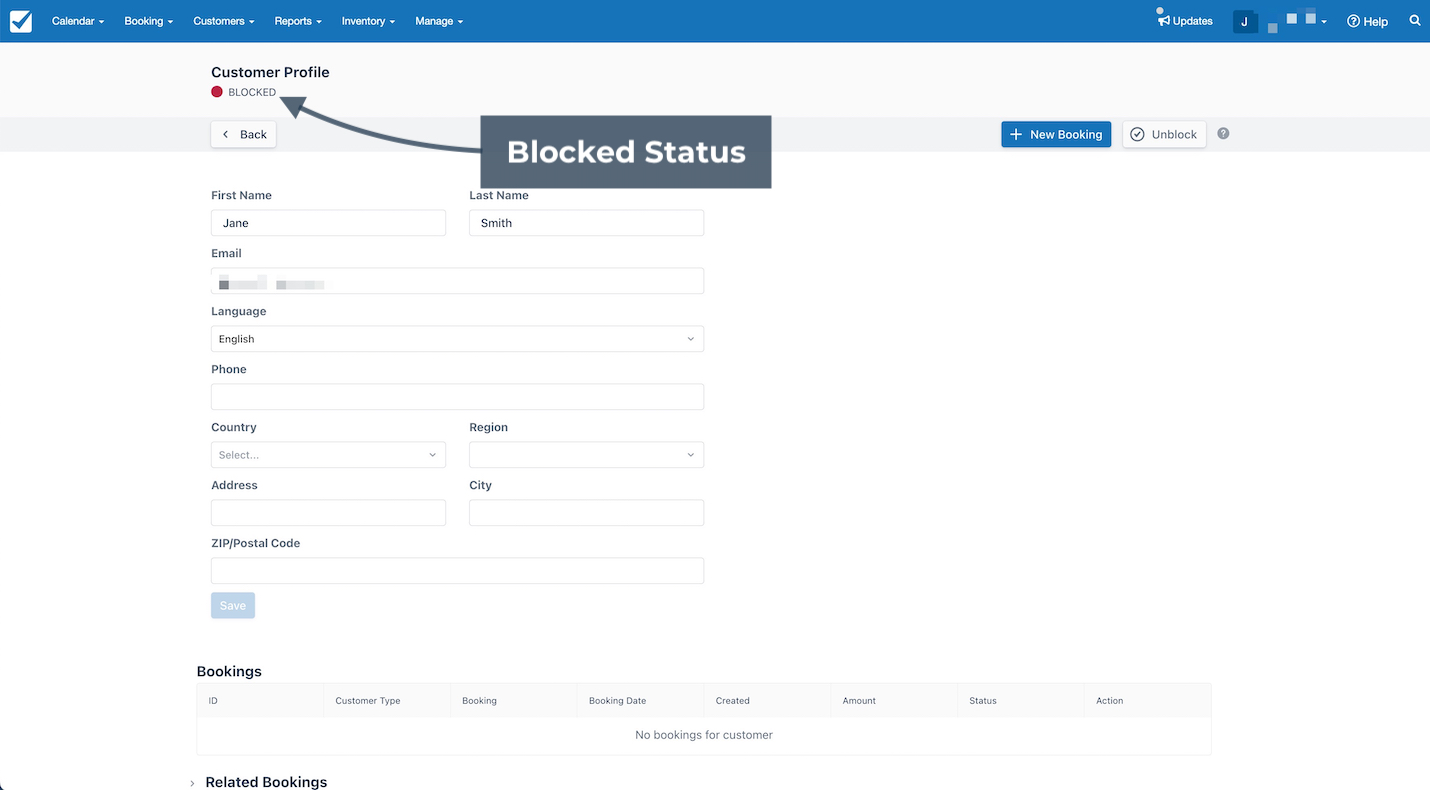Click the First Name field
The width and height of the screenshot is (1430, 790).
click(328, 223)
